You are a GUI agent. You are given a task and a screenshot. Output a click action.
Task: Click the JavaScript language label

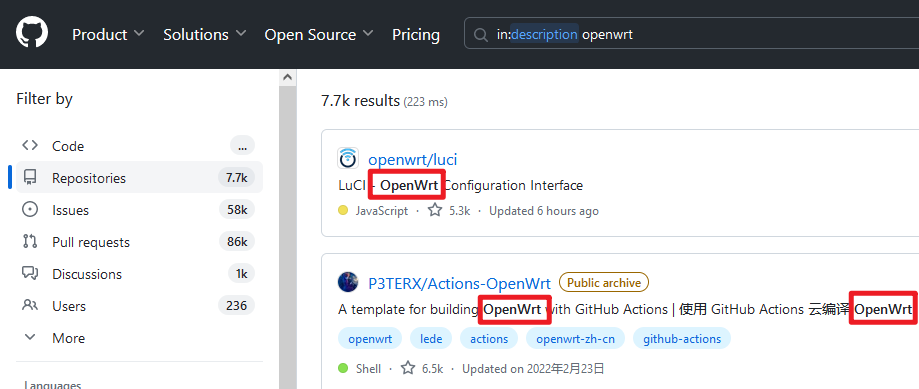[x=382, y=211]
